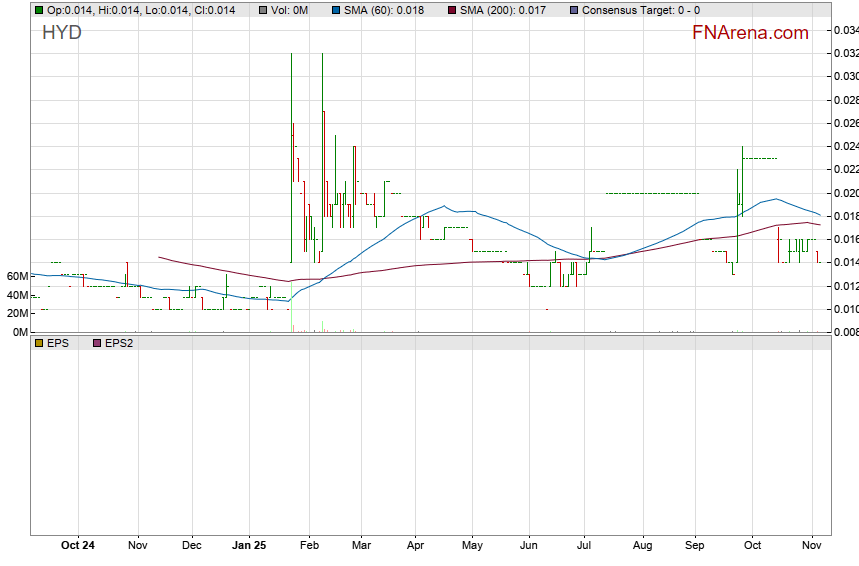
Task: Click the 60M volume axis label
Action: (15, 276)
